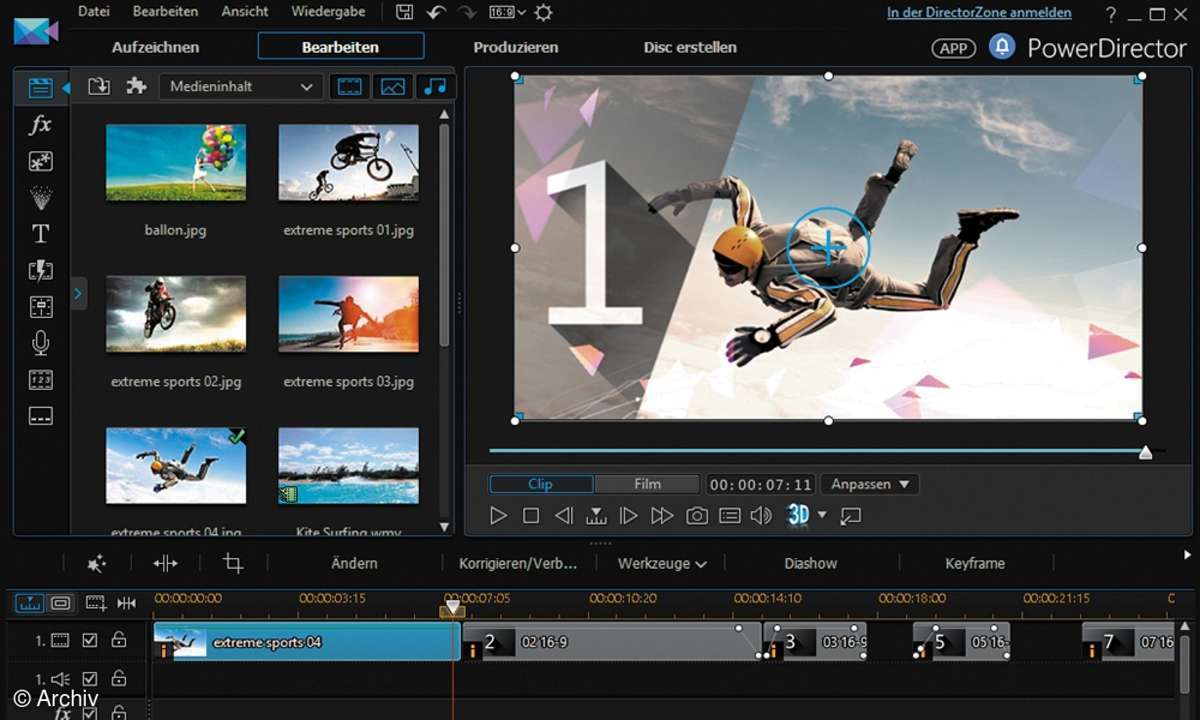Expand the Werkzeuge dropdown
Screen dimensions: 1200x720
click(x=662, y=564)
